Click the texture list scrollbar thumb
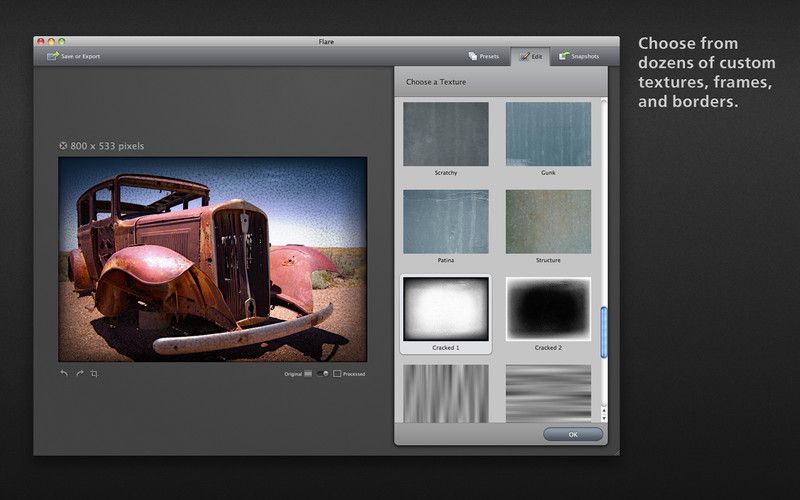Image resolution: width=800 pixels, height=500 pixels. pos(604,332)
